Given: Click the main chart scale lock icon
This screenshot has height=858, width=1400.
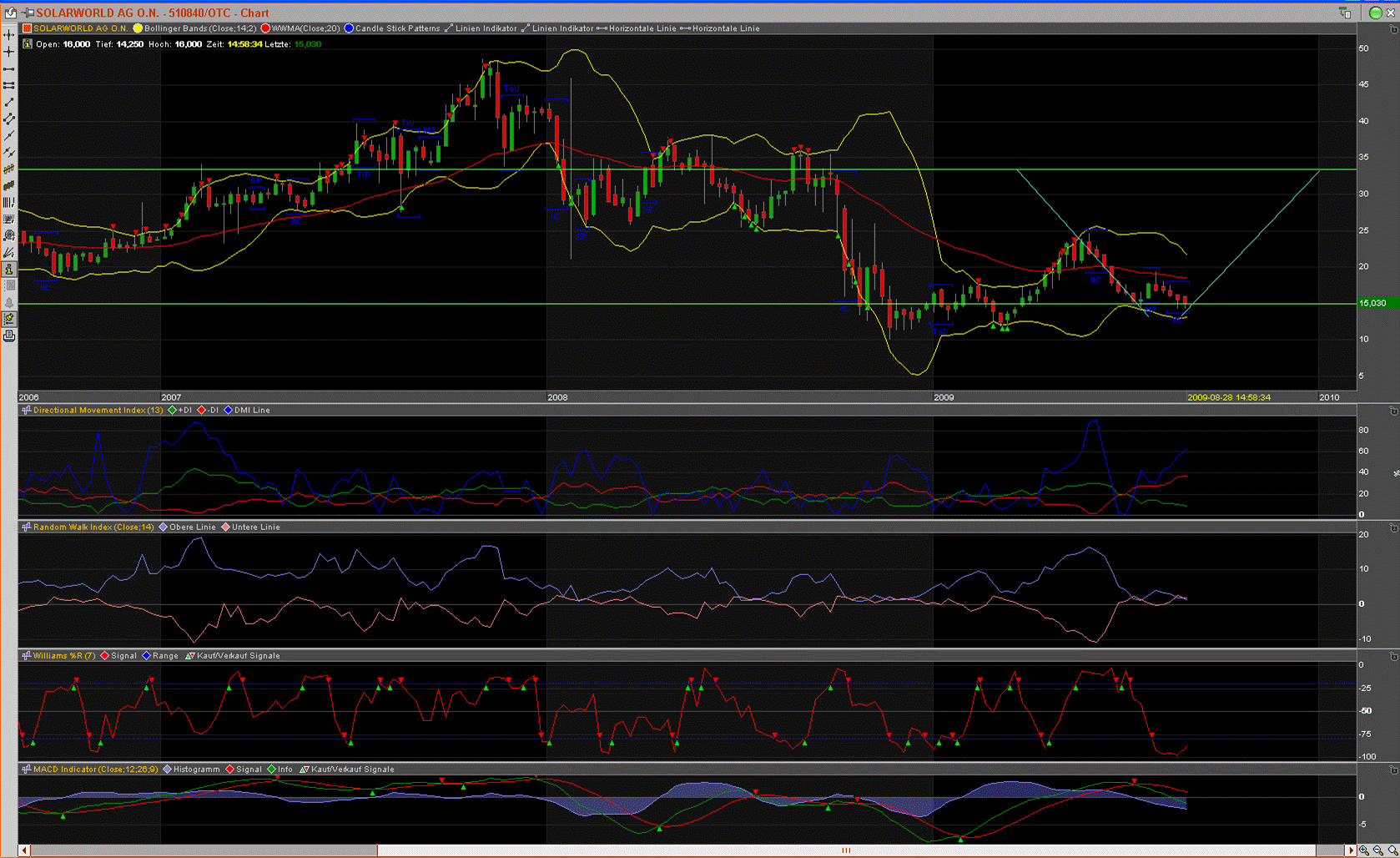Looking at the screenshot, I should point(1393,29).
